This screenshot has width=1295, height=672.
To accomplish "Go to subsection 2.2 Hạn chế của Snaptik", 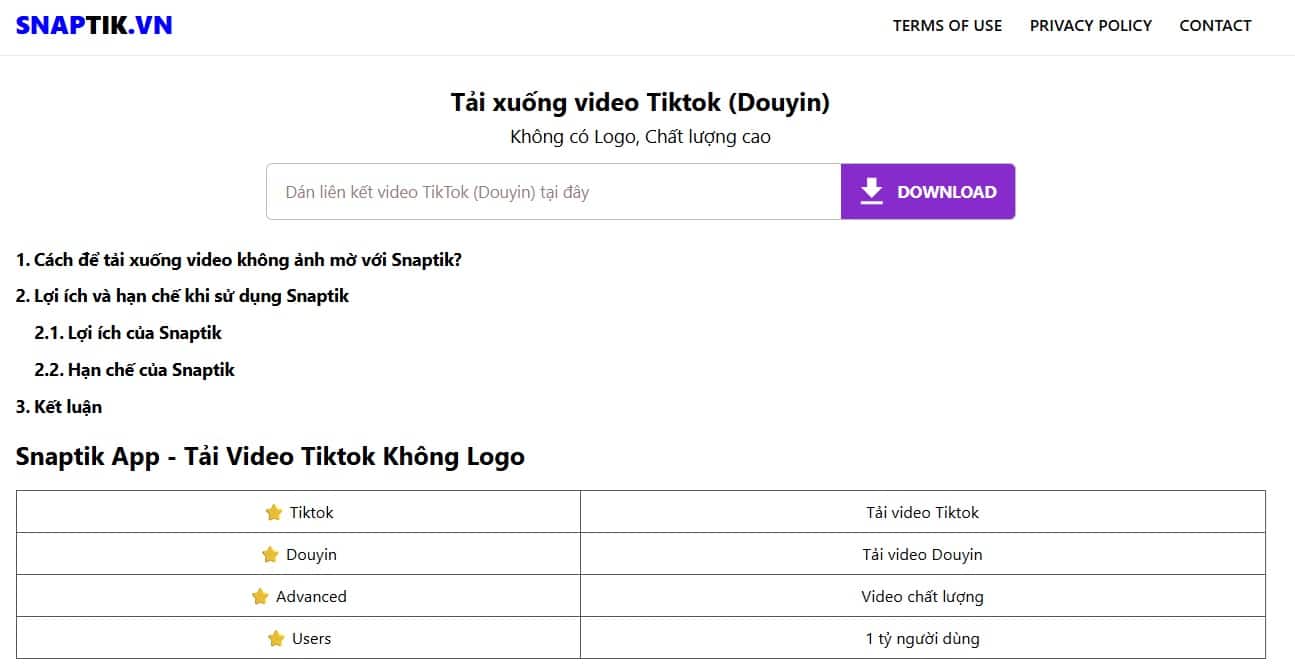I will click(x=134, y=370).
